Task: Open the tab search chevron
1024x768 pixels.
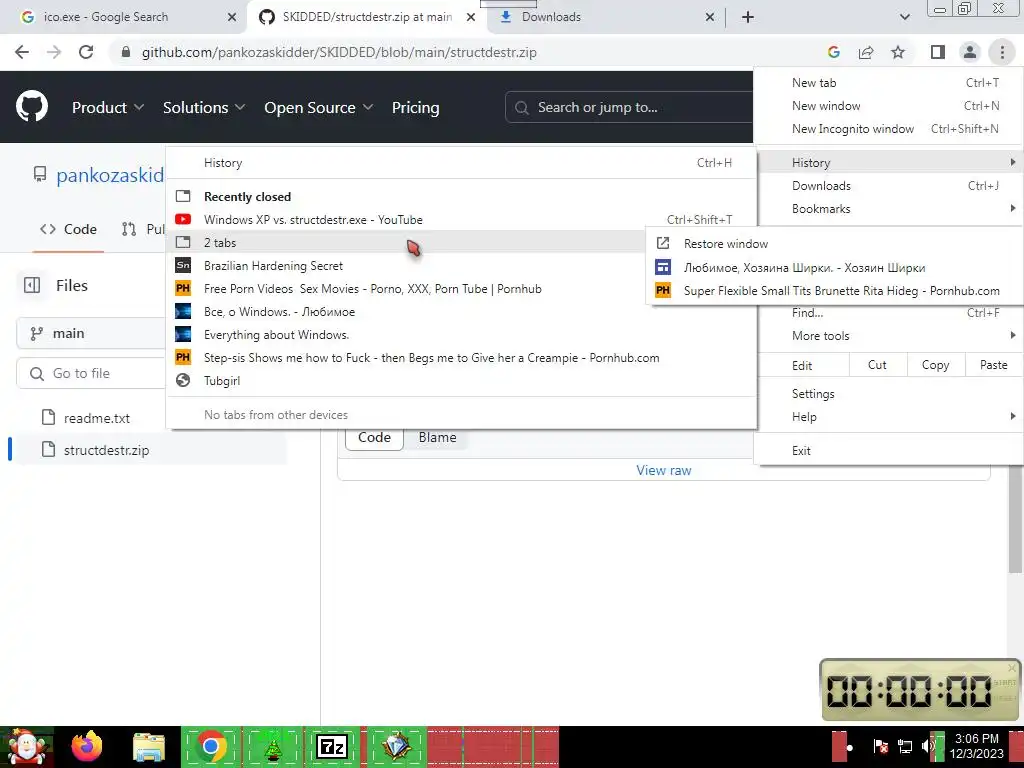Action: (904, 17)
